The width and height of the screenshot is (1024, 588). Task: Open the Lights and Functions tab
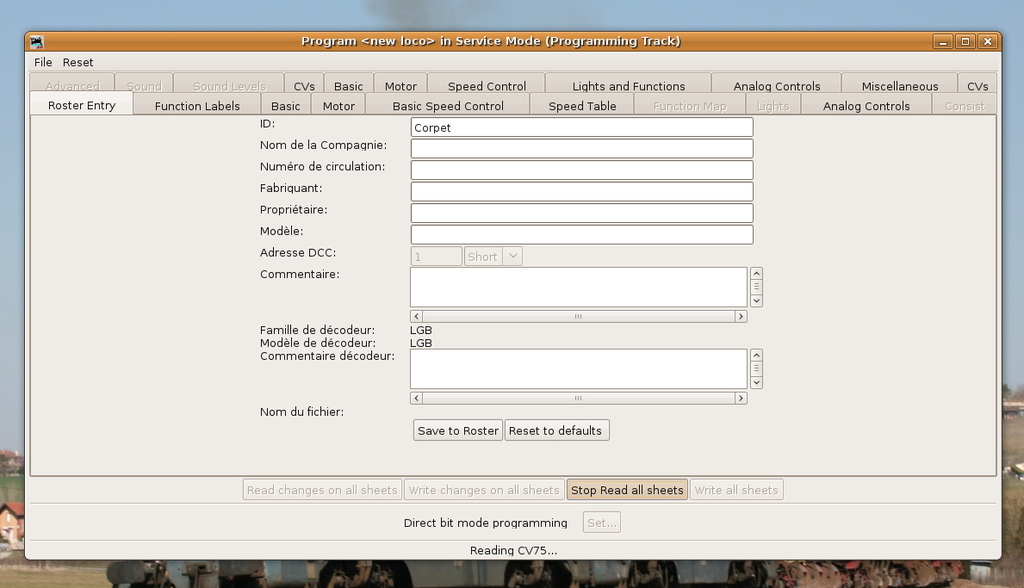click(628, 86)
